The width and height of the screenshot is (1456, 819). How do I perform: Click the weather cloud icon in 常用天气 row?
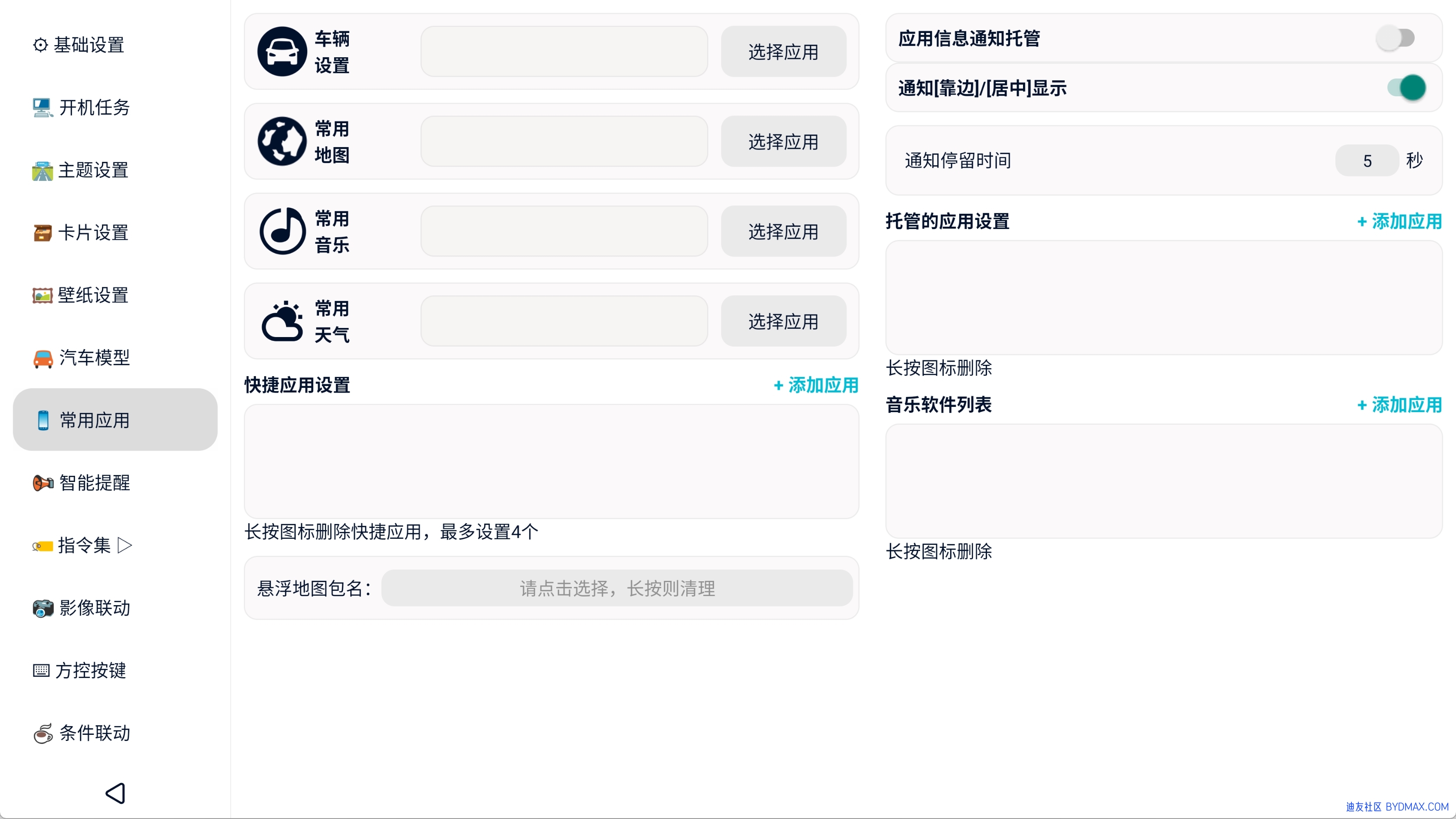point(282,321)
